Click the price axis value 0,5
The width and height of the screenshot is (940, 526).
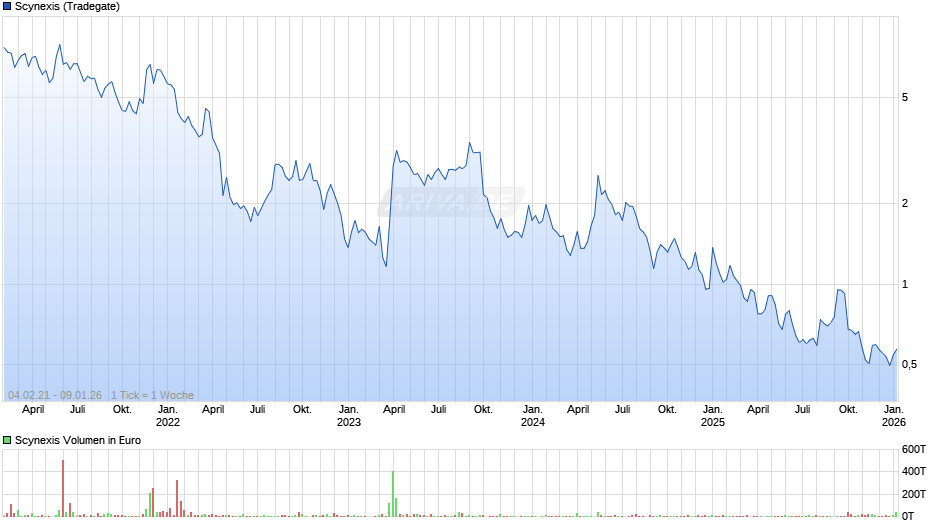pos(909,365)
